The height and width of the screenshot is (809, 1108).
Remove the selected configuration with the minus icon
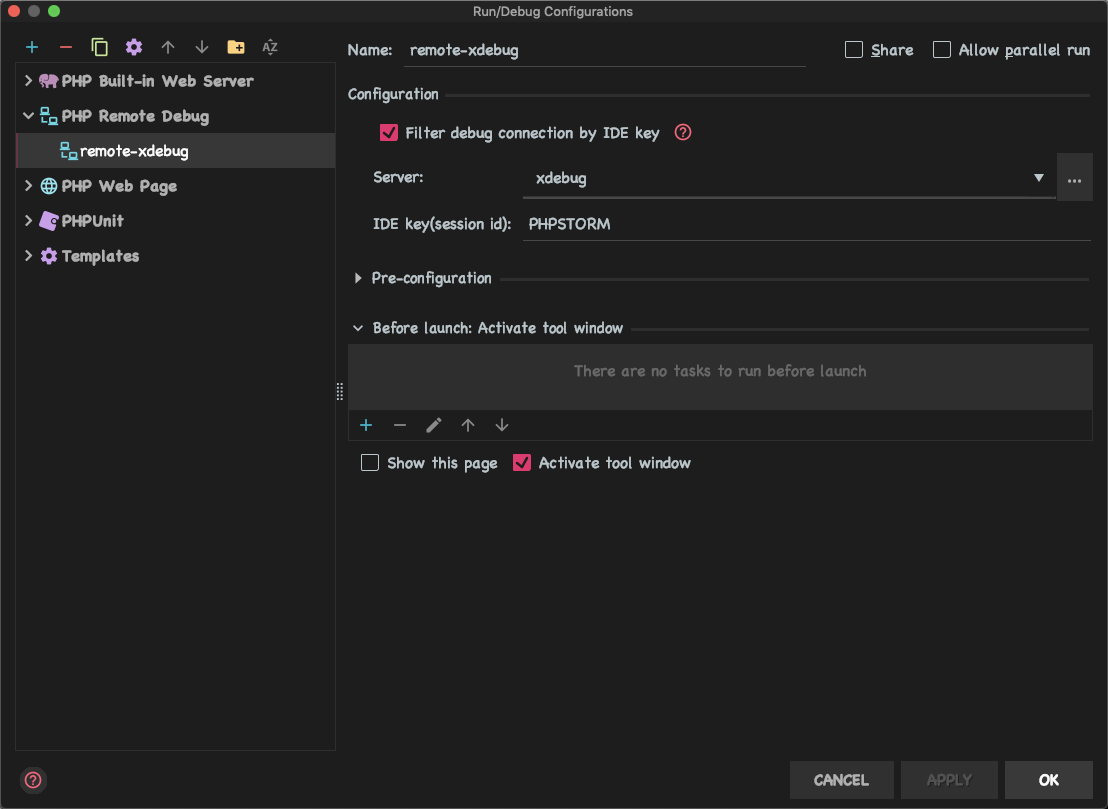(66, 47)
